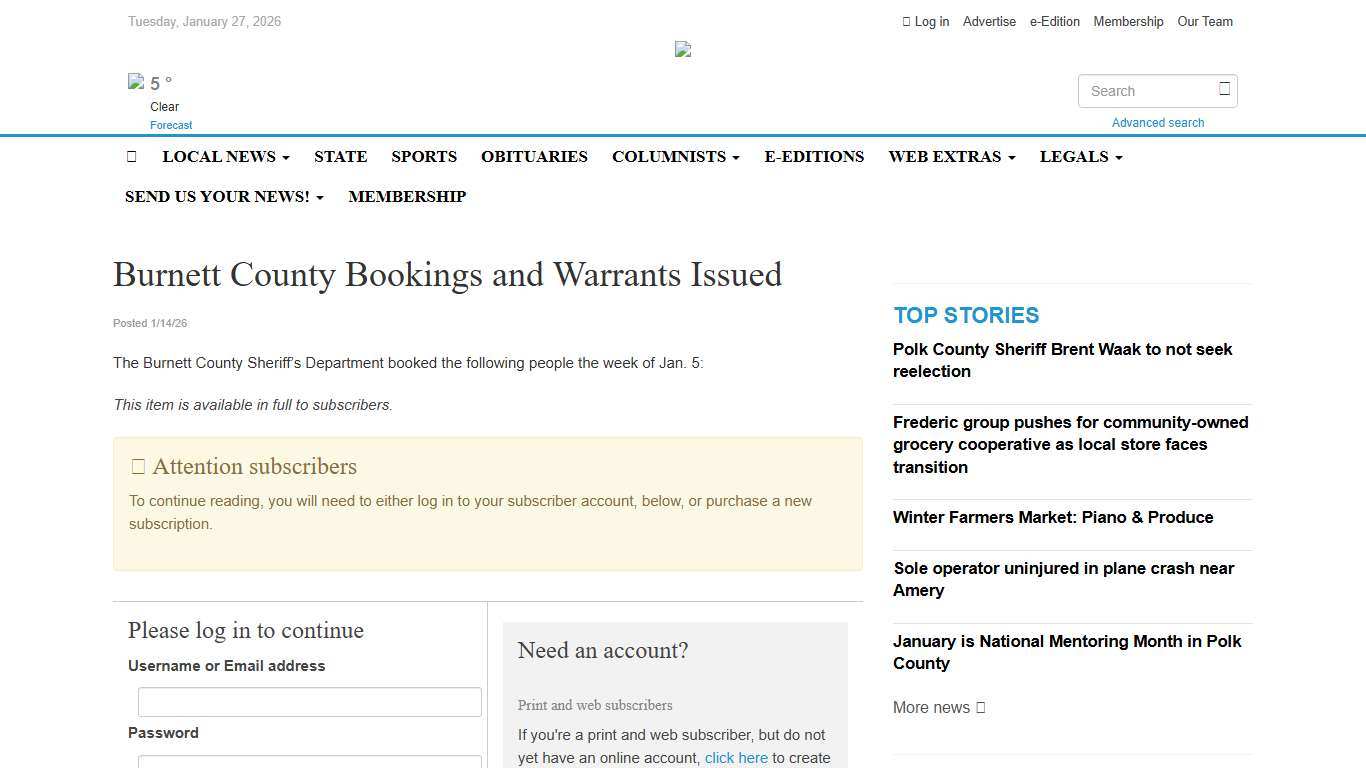Click the Advanced search link
This screenshot has width=1366, height=768.
click(1157, 122)
